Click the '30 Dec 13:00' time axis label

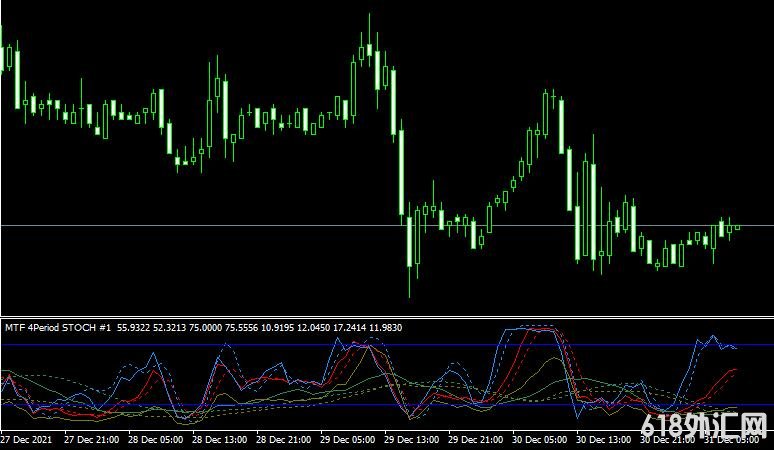(x=604, y=440)
